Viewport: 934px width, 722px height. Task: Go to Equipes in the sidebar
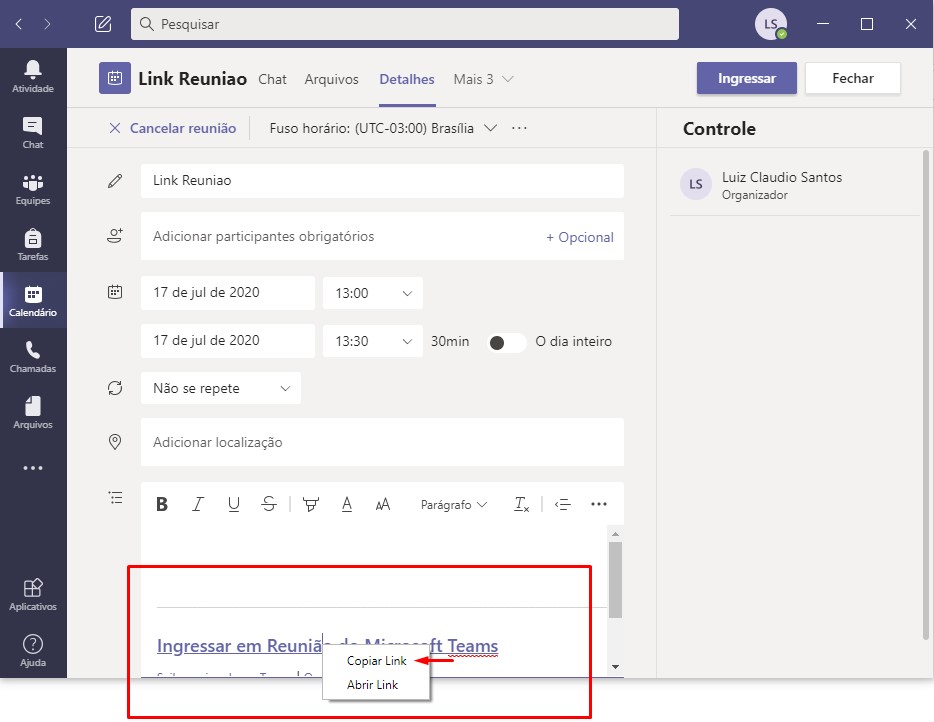pos(33,188)
